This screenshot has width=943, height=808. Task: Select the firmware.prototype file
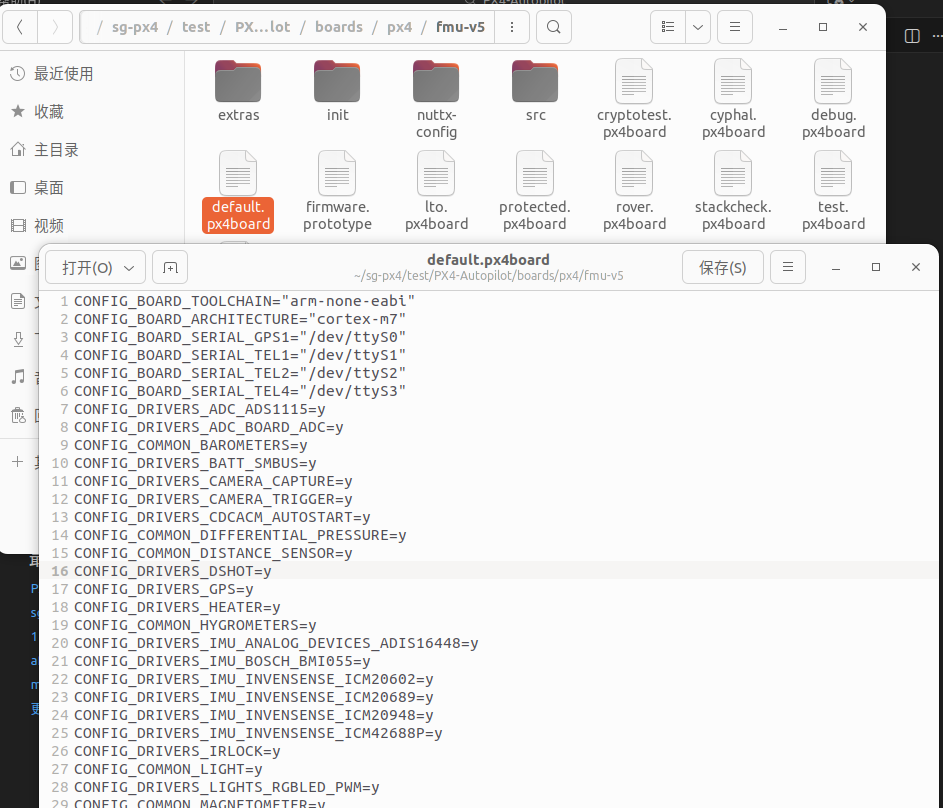[x=337, y=191]
